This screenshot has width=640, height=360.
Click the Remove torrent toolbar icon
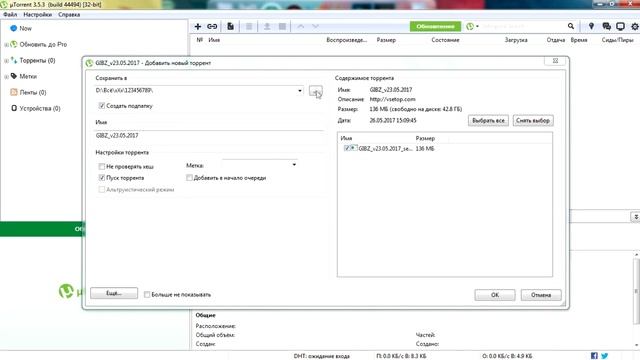(249, 27)
